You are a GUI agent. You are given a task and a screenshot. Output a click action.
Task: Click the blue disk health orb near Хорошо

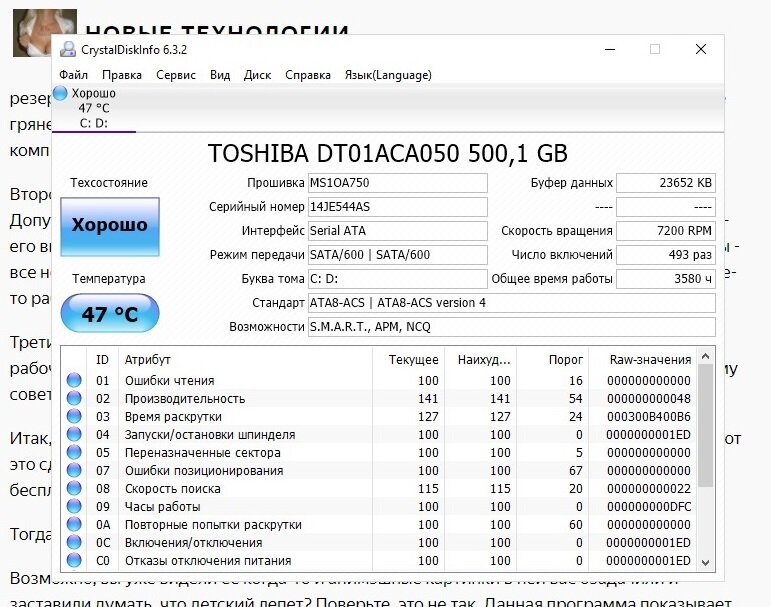click(x=60, y=92)
